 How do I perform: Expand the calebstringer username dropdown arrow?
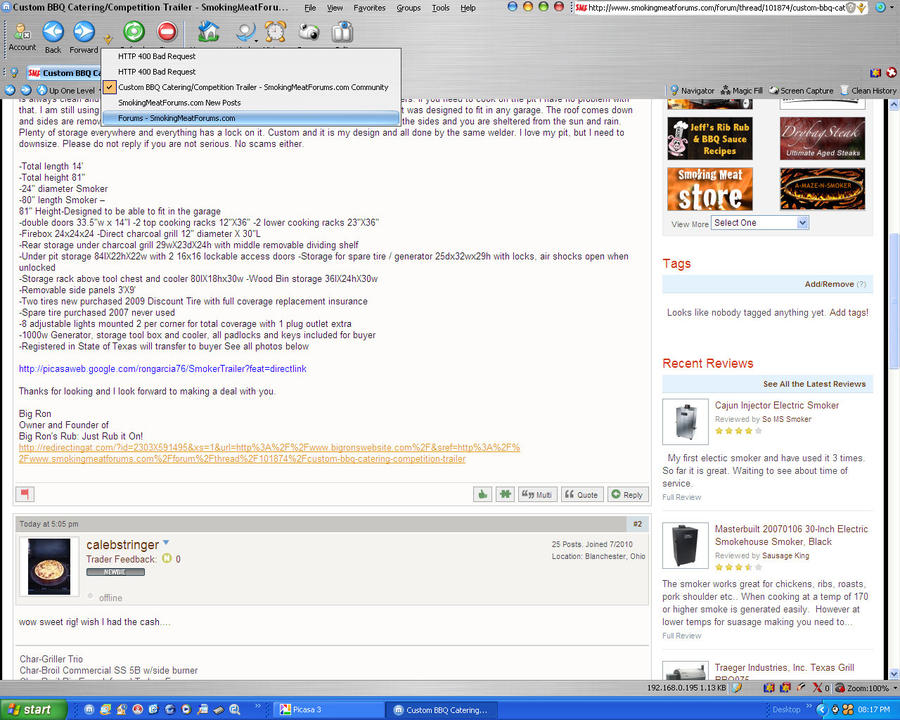tap(167, 543)
